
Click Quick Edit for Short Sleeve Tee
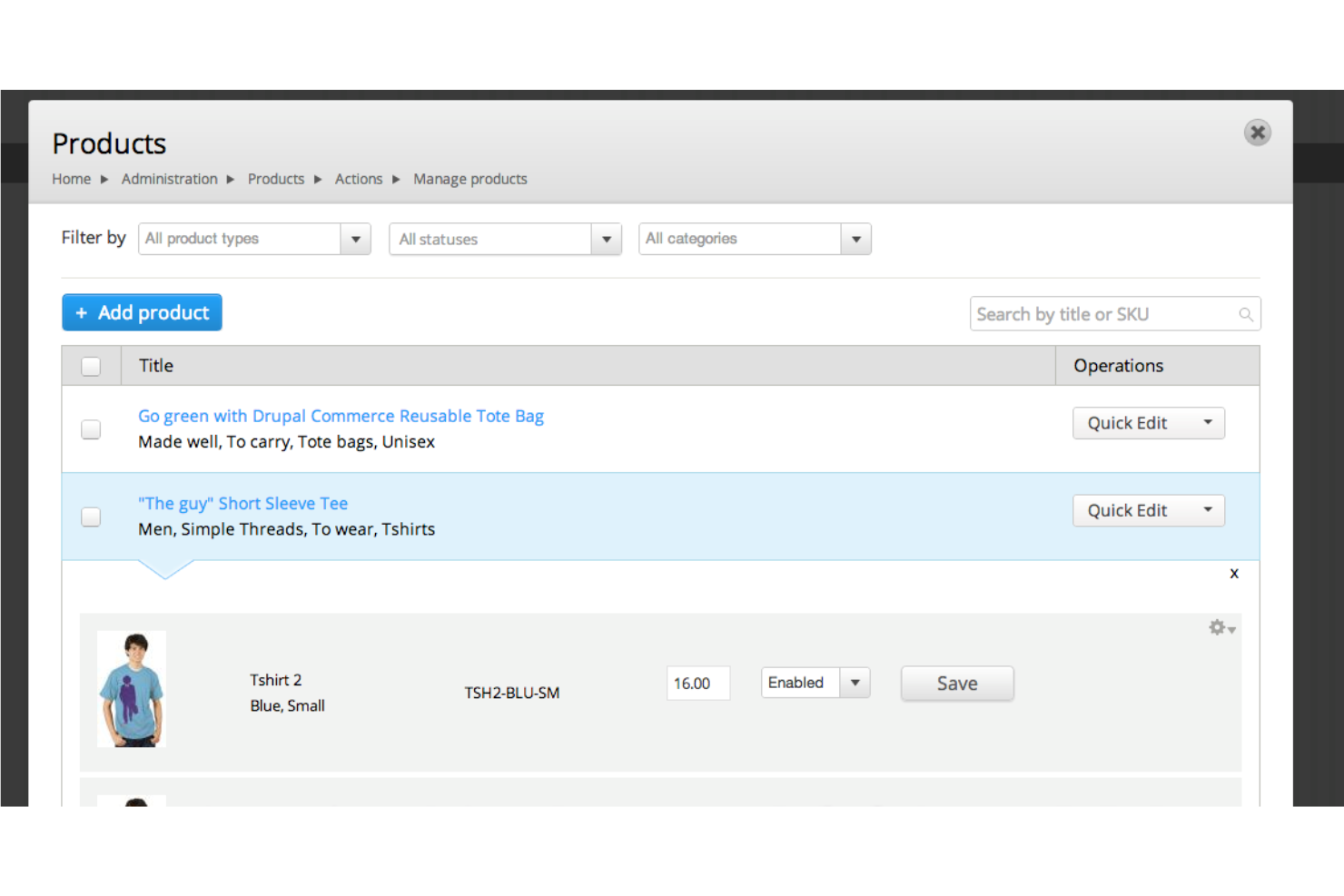click(1128, 510)
